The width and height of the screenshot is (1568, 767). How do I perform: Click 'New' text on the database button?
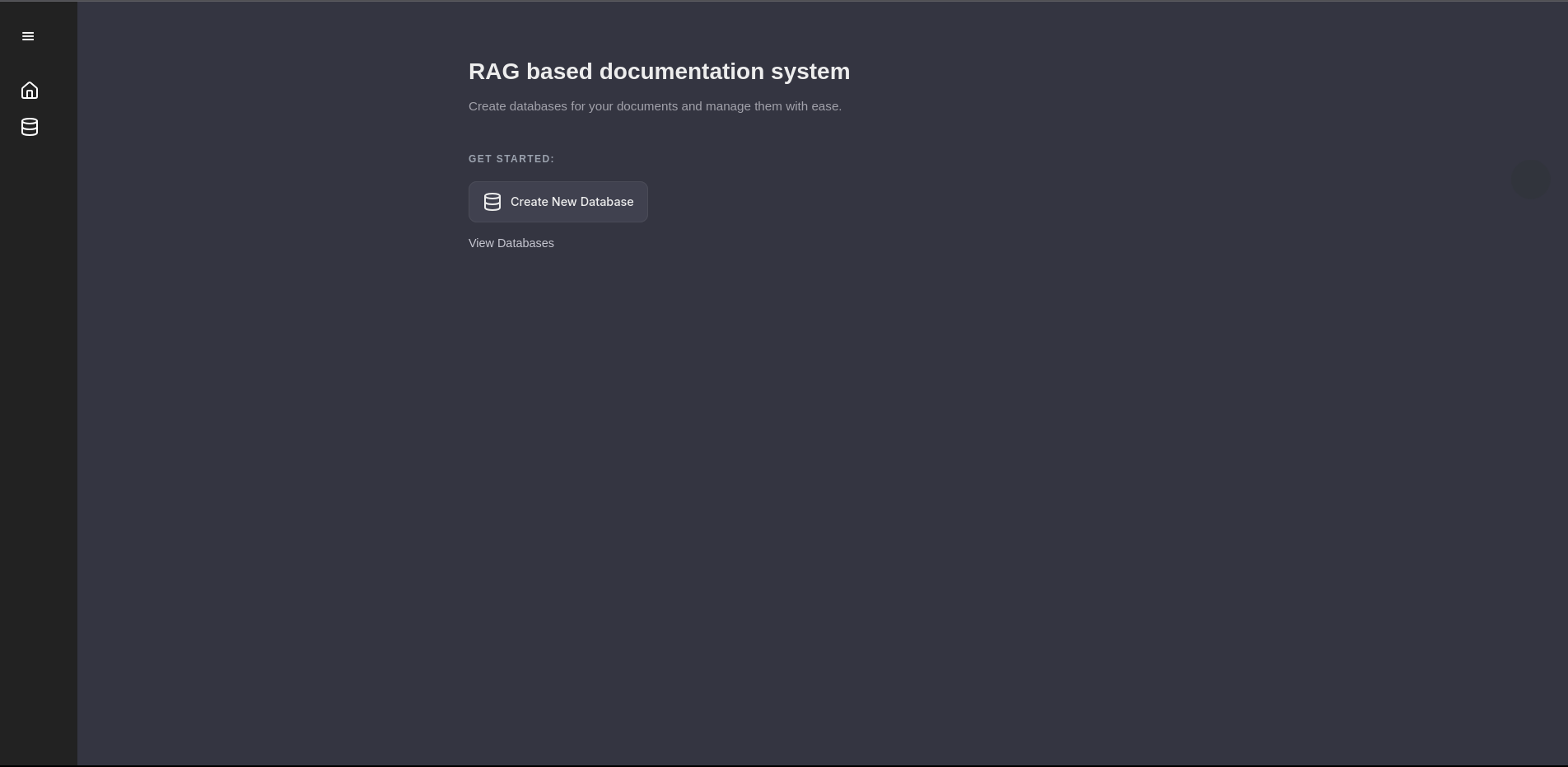(x=565, y=202)
